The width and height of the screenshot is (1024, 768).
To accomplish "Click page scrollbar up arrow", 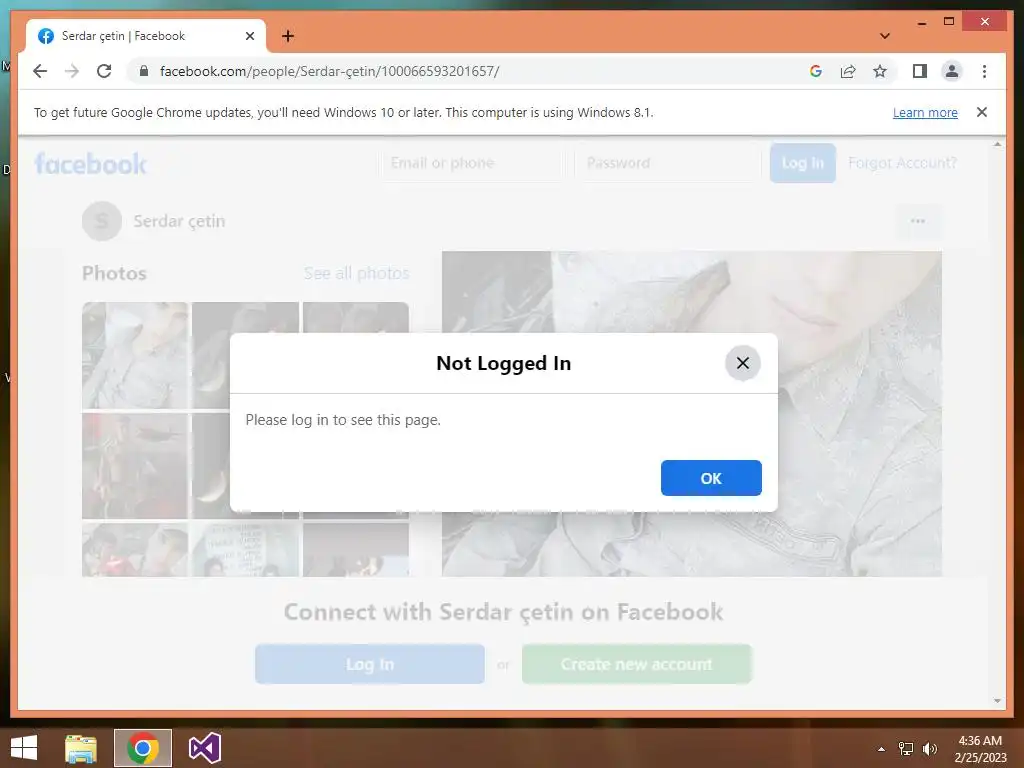I will 997,144.
